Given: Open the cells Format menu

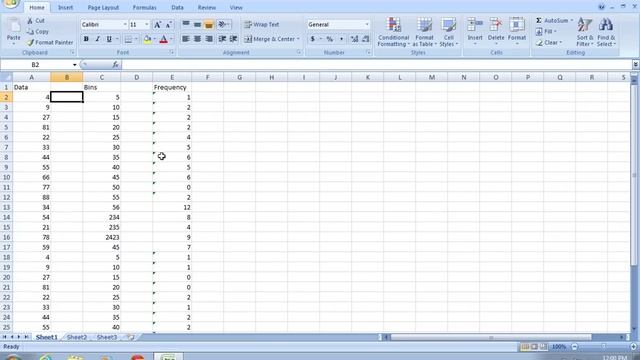Looking at the screenshot, I should (x=517, y=32).
